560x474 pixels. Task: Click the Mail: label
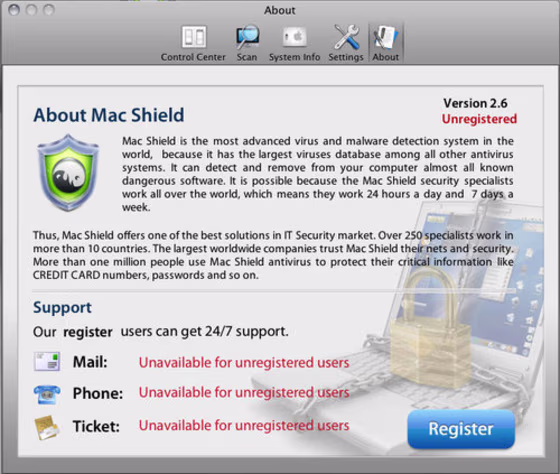click(90, 362)
